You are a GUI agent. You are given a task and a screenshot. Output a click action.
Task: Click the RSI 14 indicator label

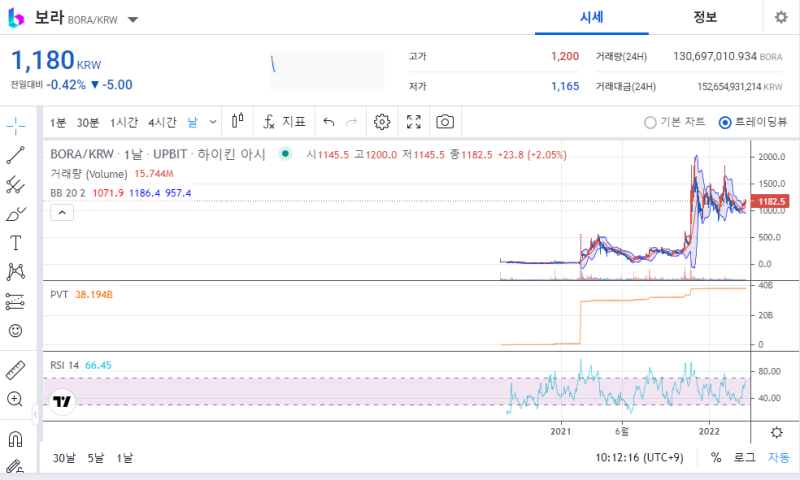(64, 365)
